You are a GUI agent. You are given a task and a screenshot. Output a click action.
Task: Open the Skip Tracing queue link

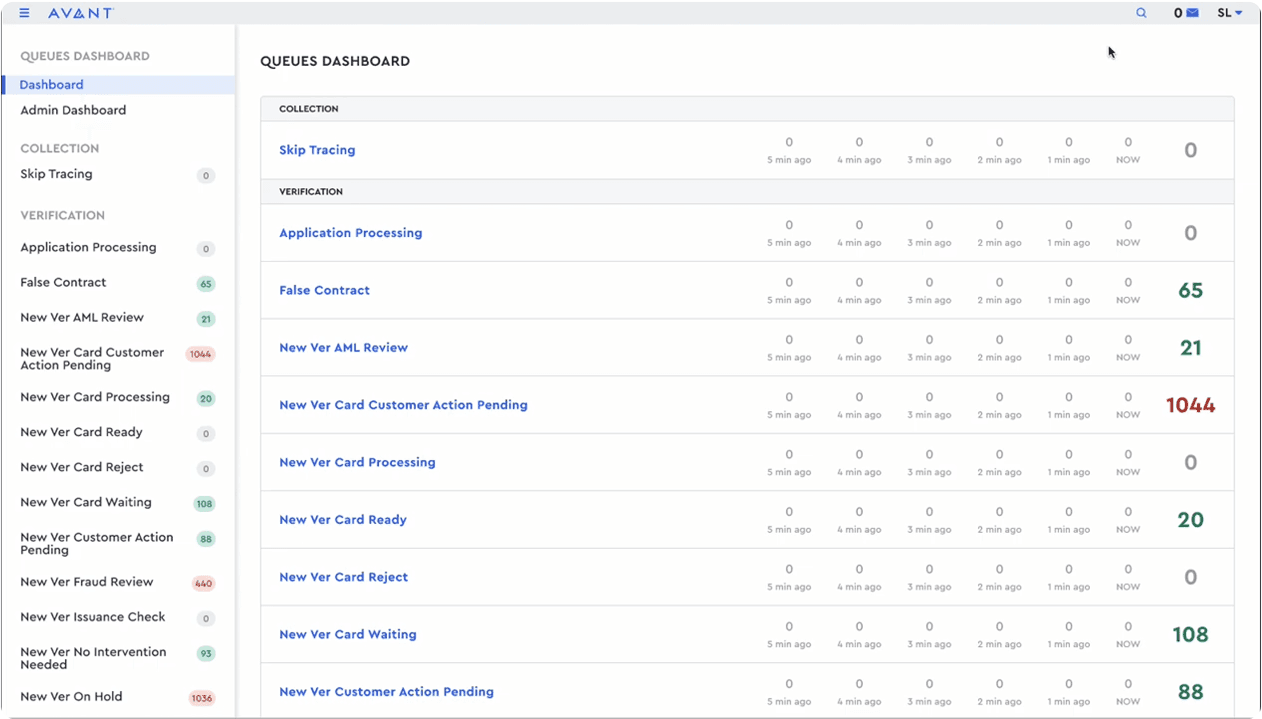(x=317, y=150)
